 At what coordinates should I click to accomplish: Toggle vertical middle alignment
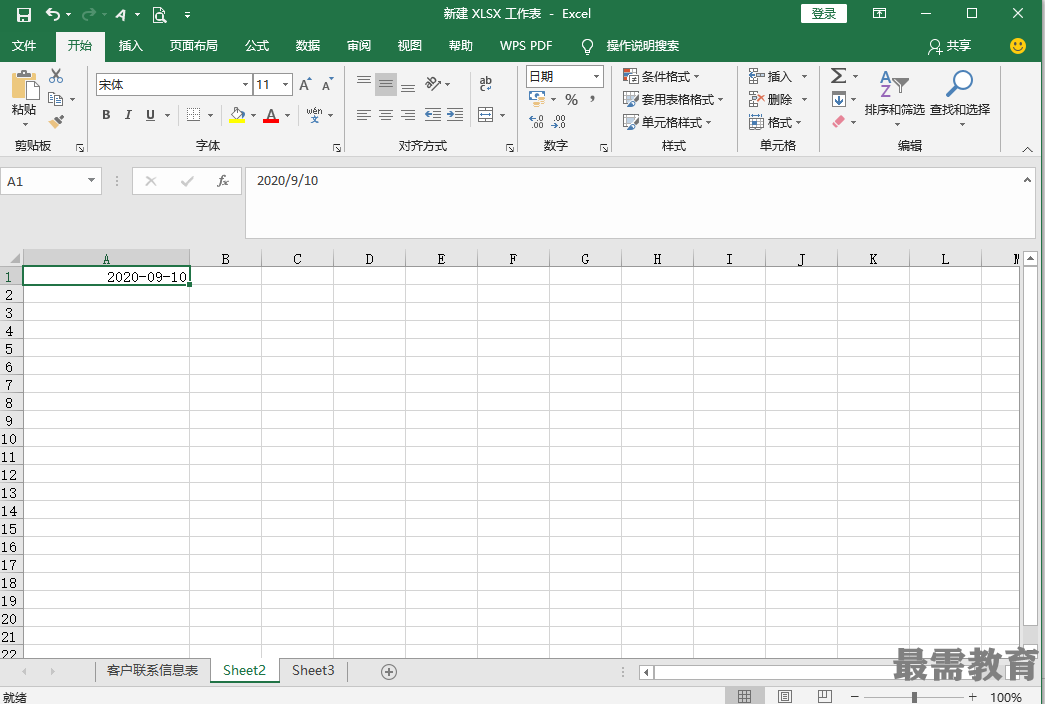tap(386, 84)
